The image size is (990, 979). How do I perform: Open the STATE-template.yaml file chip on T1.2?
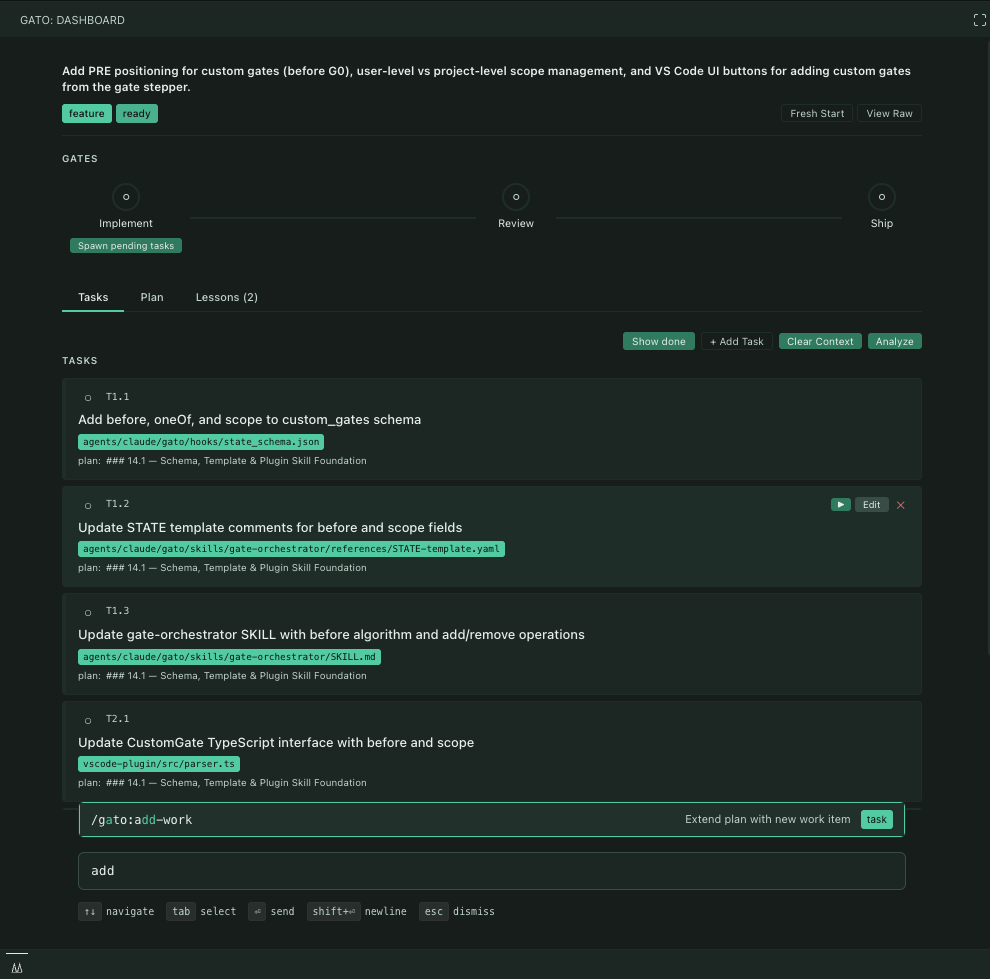point(292,548)
